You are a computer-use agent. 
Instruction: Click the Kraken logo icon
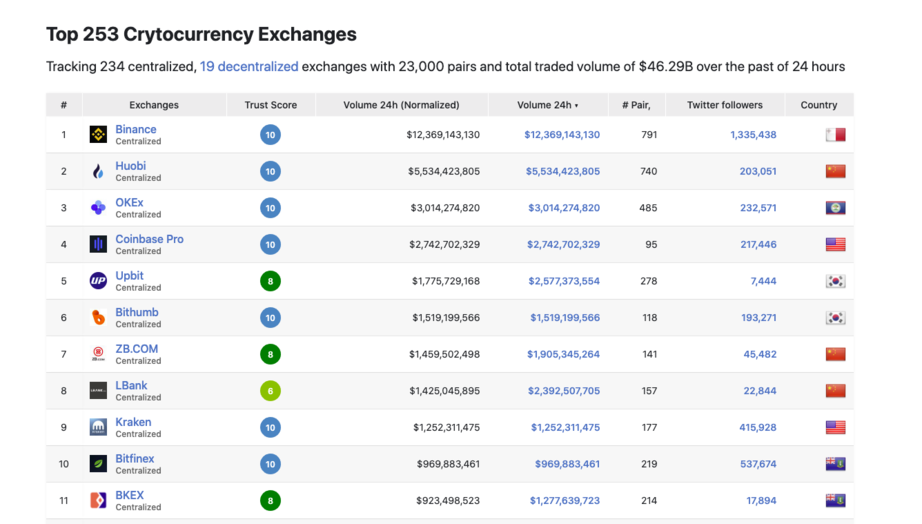coord(98,427)
